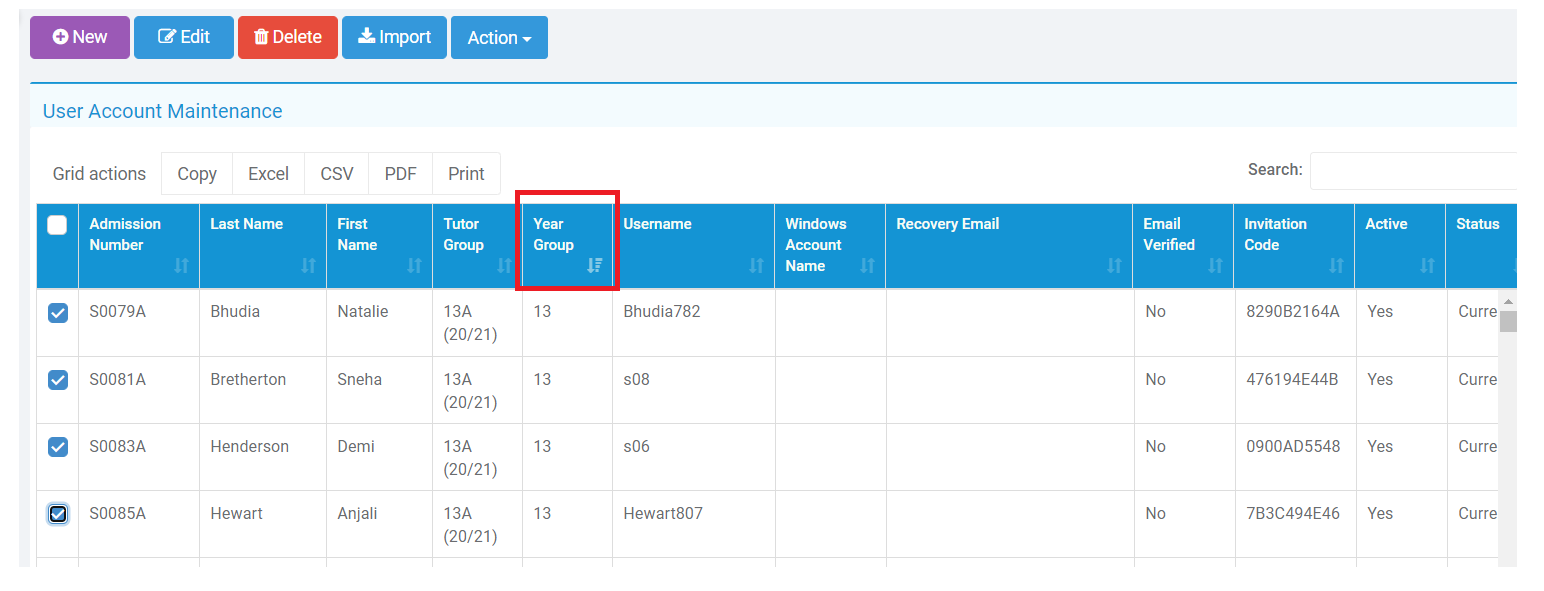The height and width of the screenshot is (591, 1544).
Task: Toggle the select-all header checkbox
Action: tap(57, 226)
